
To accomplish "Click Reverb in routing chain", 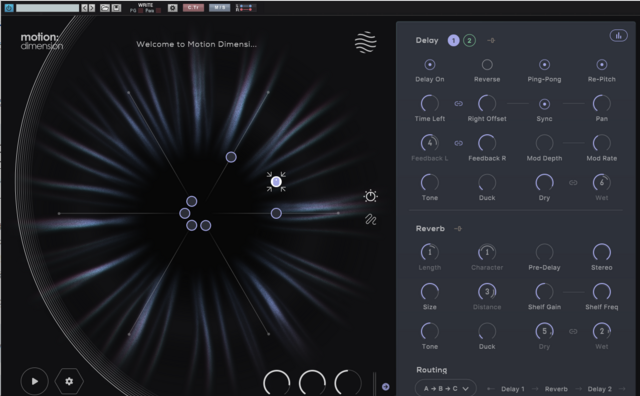I will coord(556,389).
